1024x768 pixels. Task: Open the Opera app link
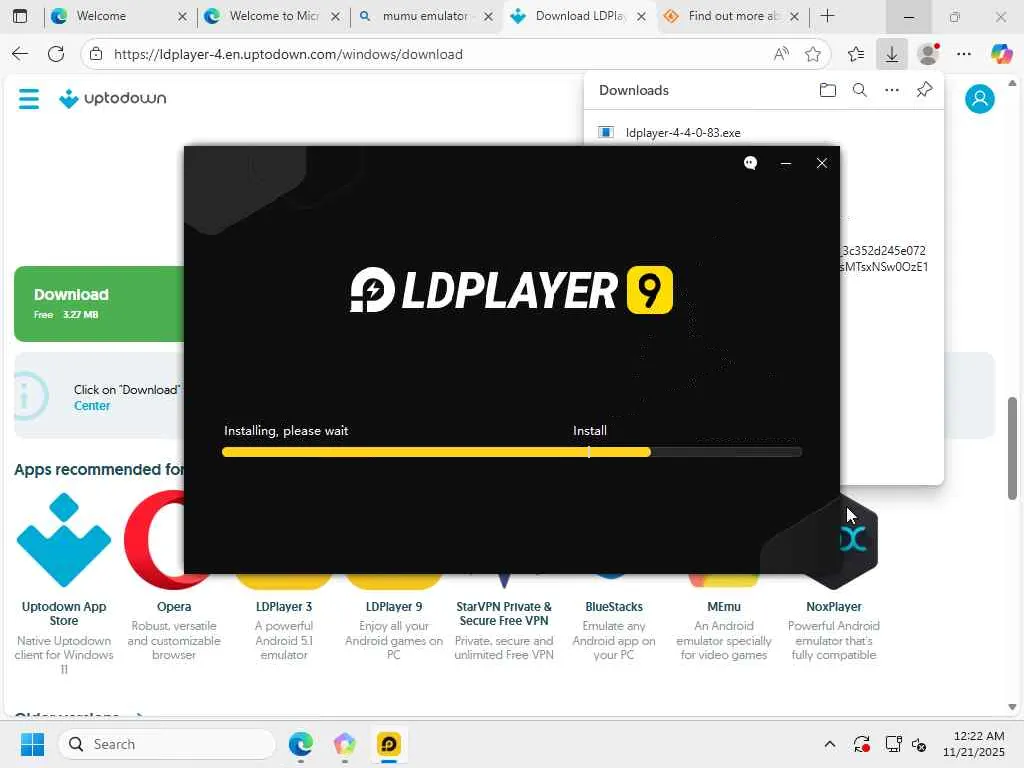coord(174,607)
